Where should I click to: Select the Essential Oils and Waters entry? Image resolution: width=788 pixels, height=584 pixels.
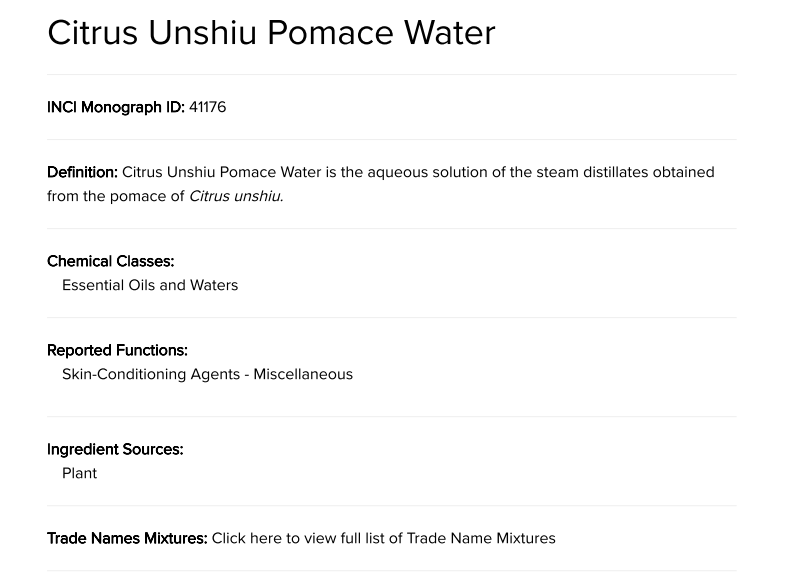pyautogui.click(x=150, y=285)
